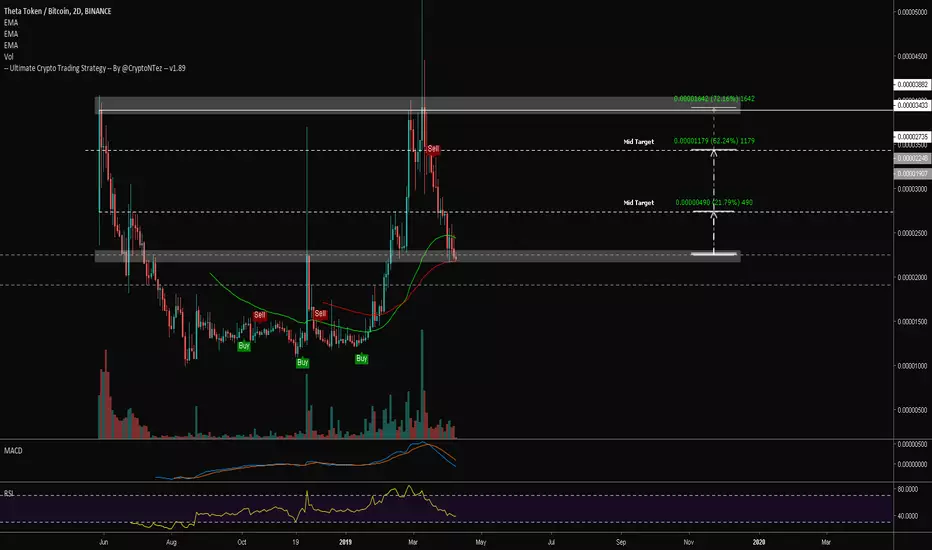This screenshot has width=932, height=550.
Task: Select the Sell marker above the October Buy marker
Action: pyautogui.click(x=260, y=315)
